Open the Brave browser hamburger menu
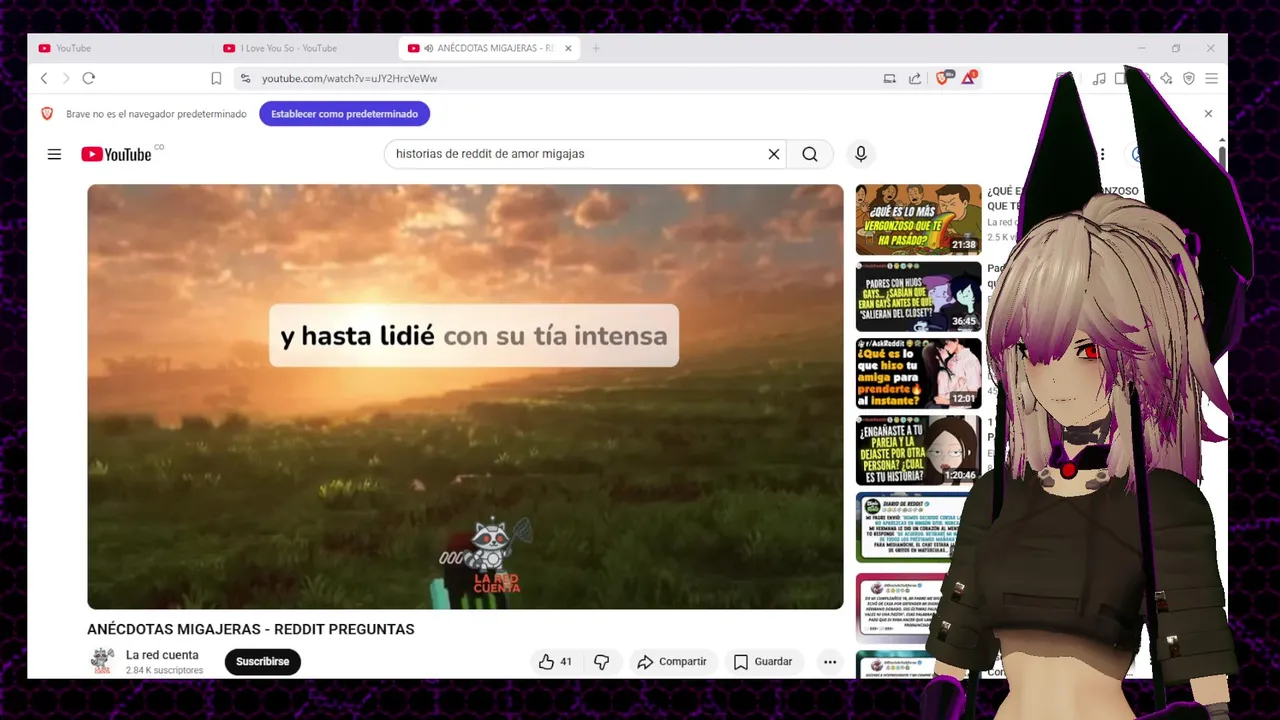The height and width of the screenshot is (720, 1280). tap(1211, 78)
